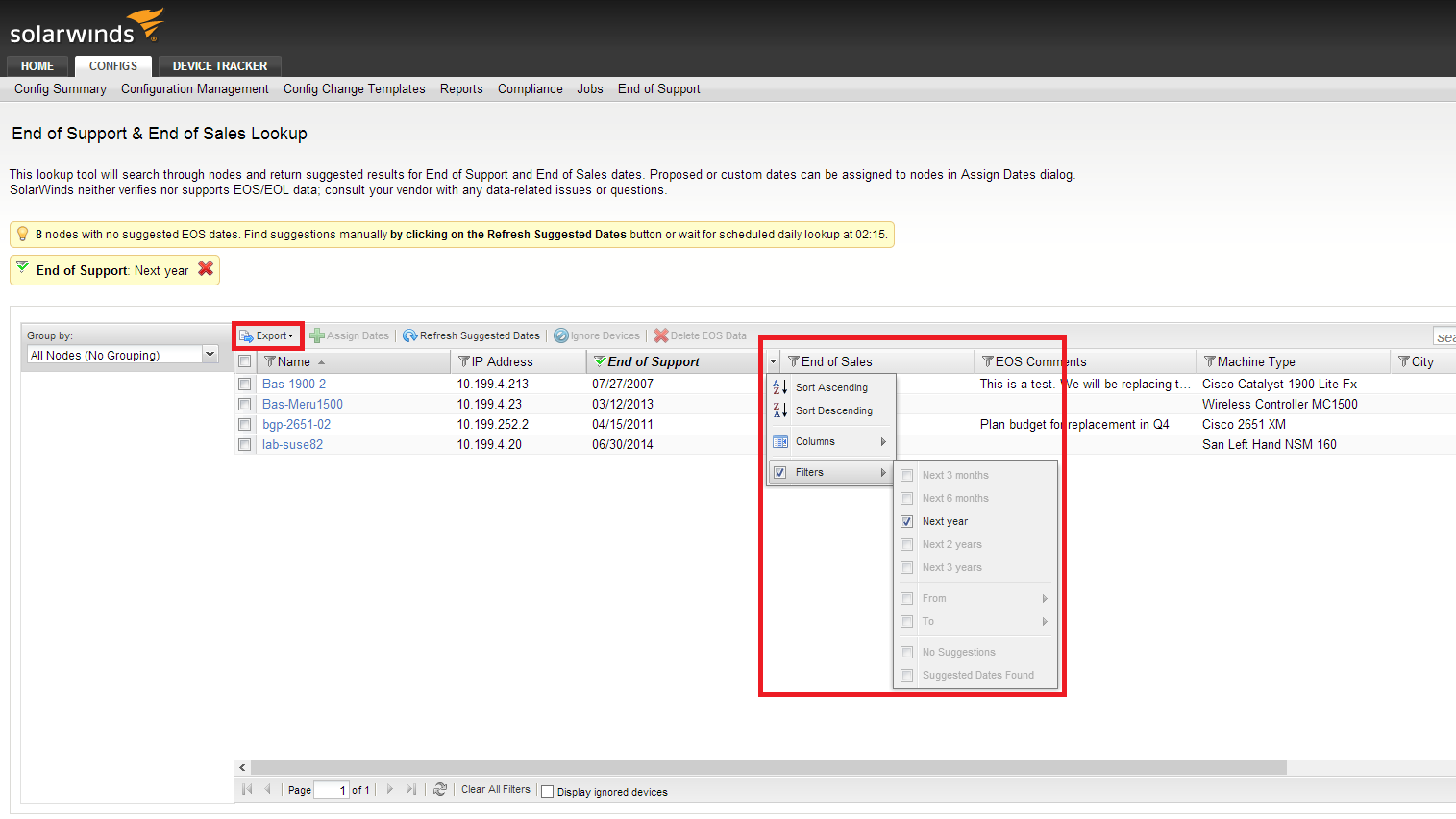Screen dimensions: 1456x819
Task: Switch to the DEVICE TRACKER tab
Action: coord(220,66)
